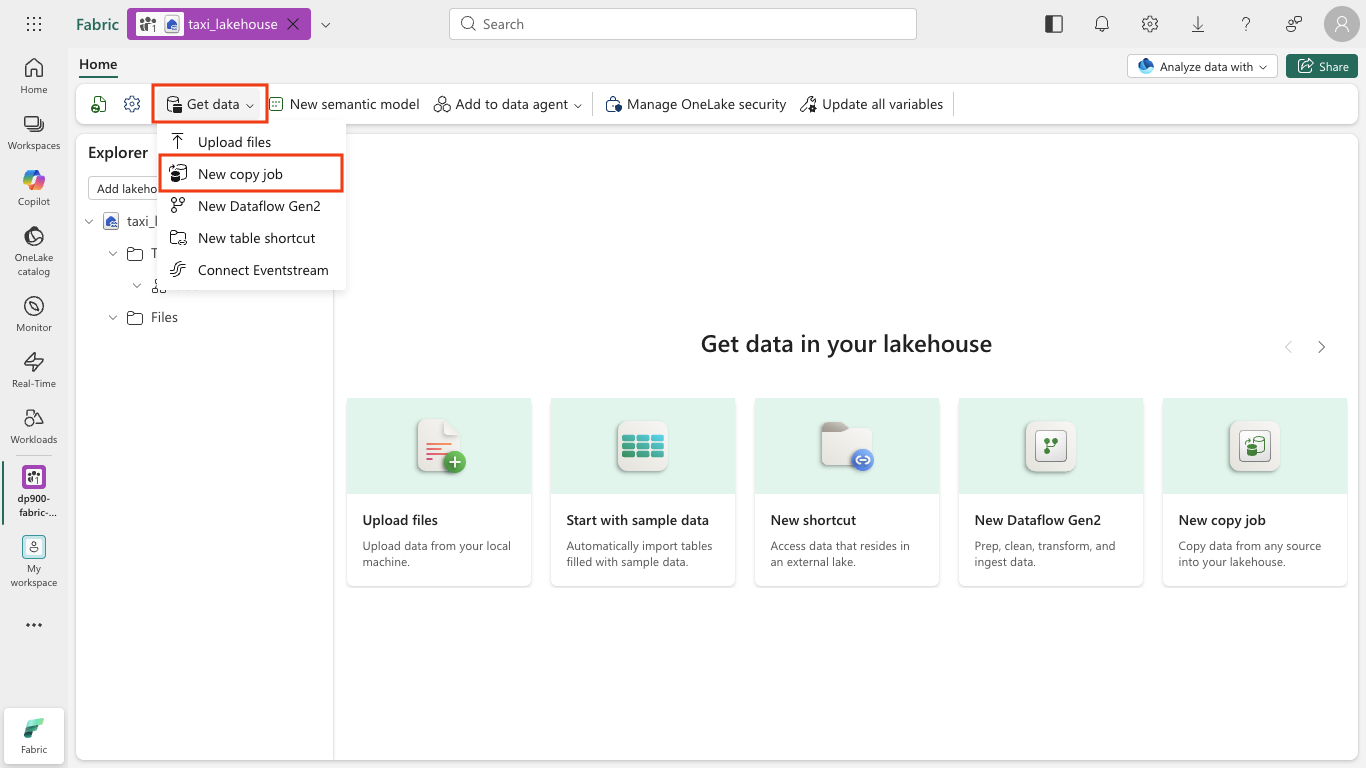1366x768 pixels.
Task: Open Real-Time hub in sidebar
Action: pyautogui.click(x=34, y=370)
